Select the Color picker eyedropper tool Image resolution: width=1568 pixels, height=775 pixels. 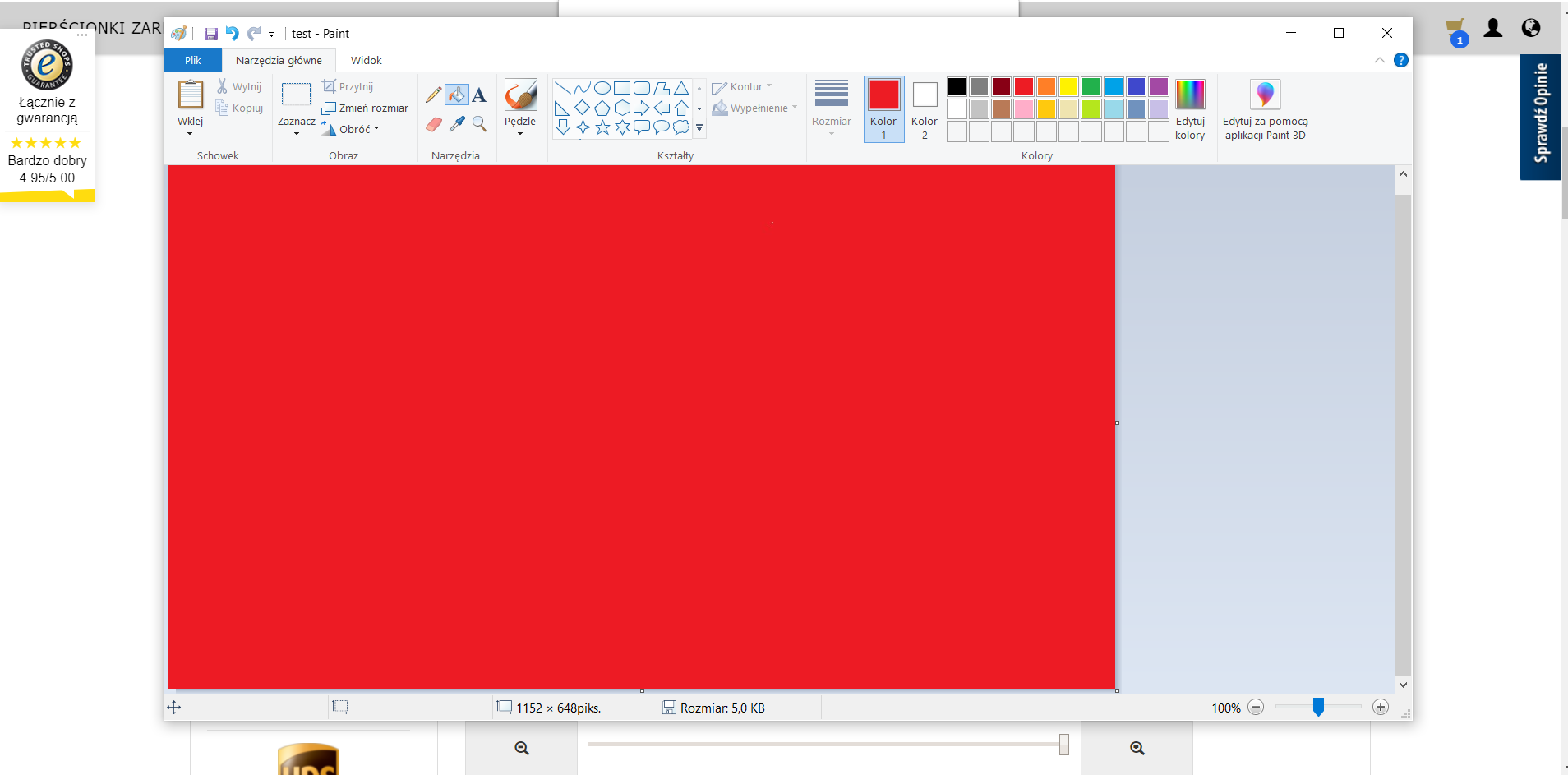[x=457, y=124]
